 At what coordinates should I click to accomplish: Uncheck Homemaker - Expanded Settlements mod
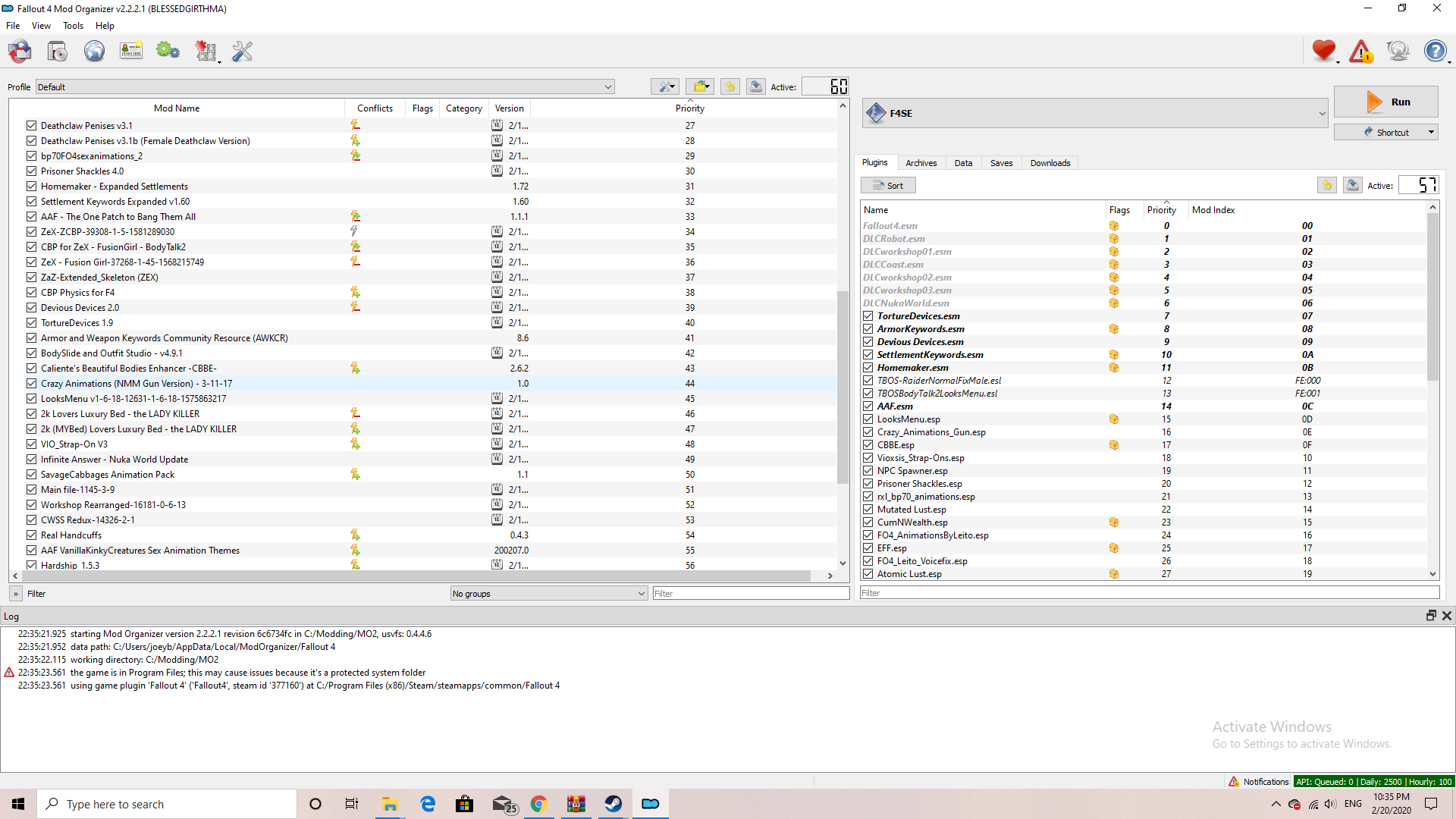coord(31,186)
